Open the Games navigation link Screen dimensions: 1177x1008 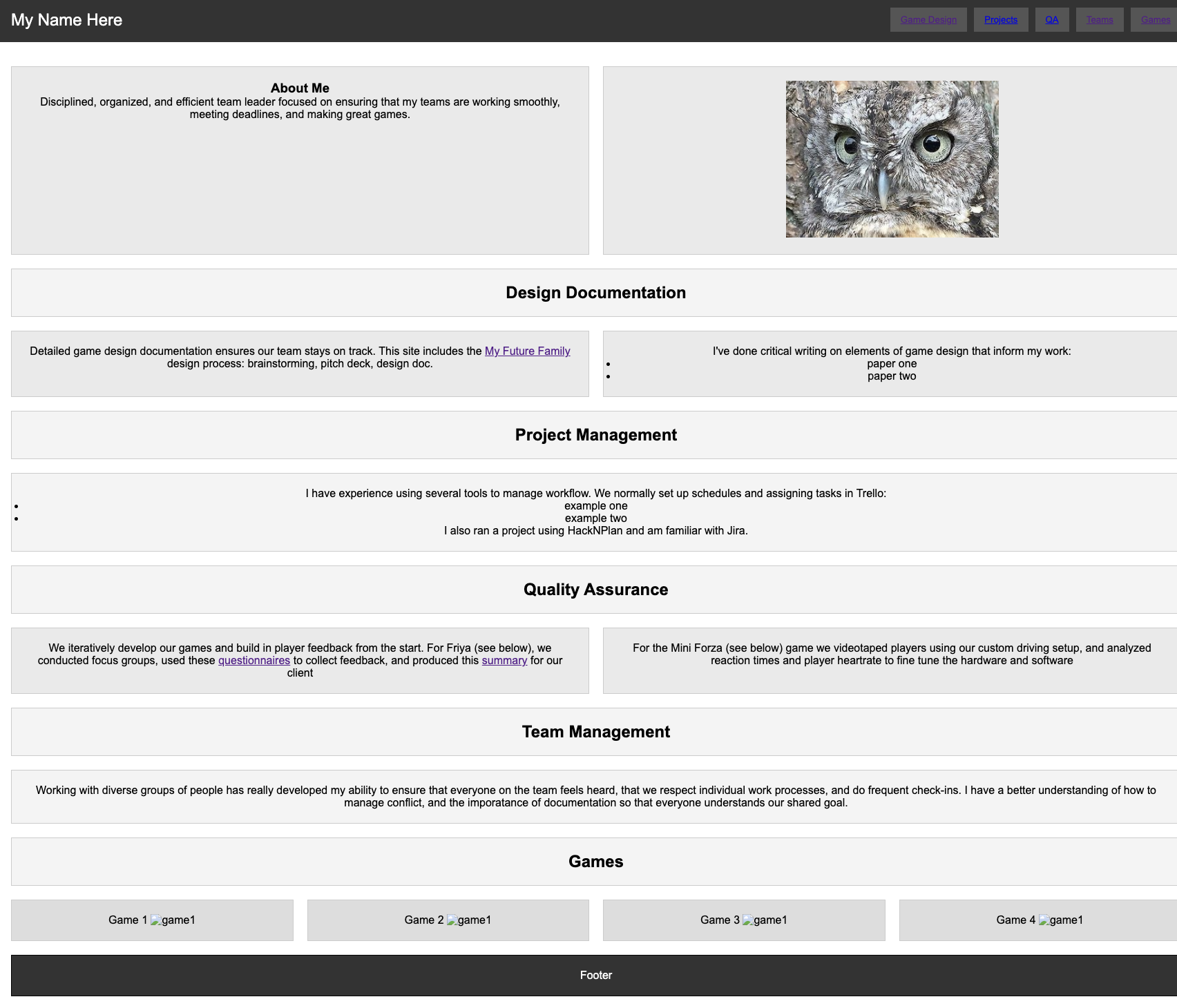point(1155,20)
